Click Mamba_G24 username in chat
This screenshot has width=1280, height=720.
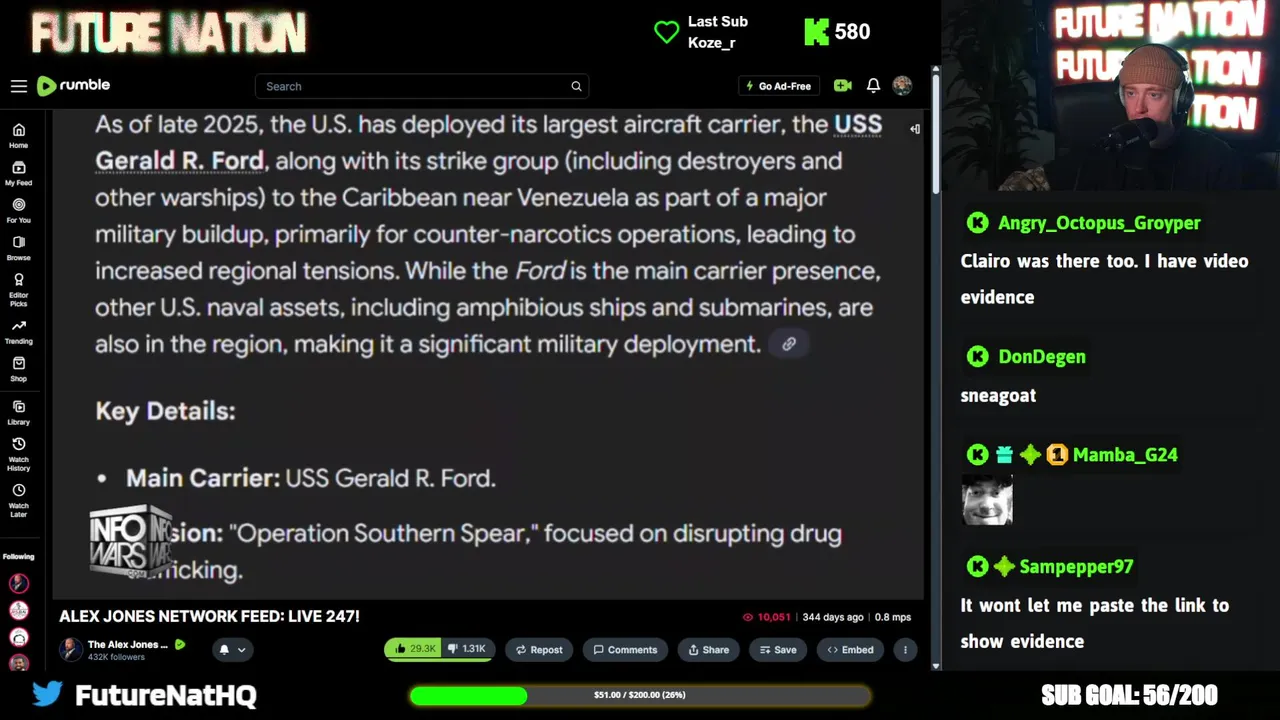(1125, 455)
